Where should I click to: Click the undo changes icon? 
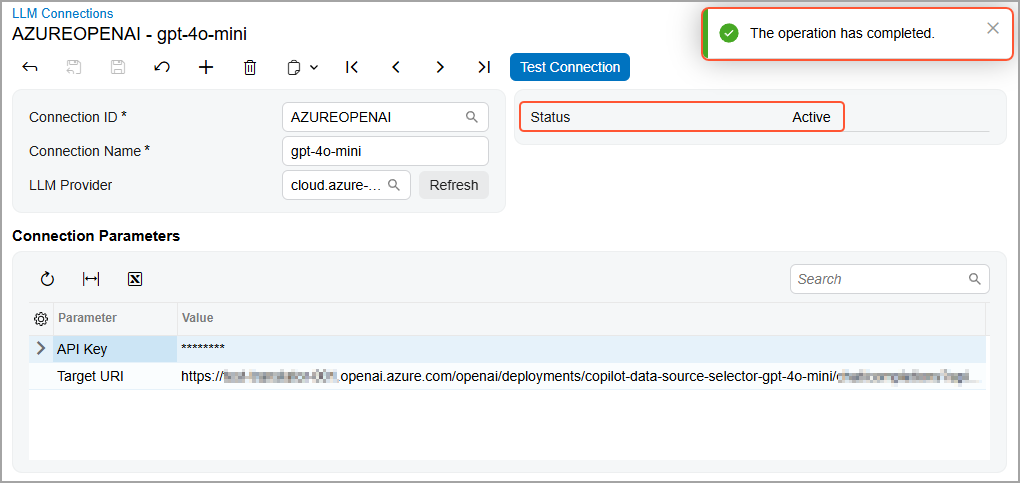[x=162, y=67]
